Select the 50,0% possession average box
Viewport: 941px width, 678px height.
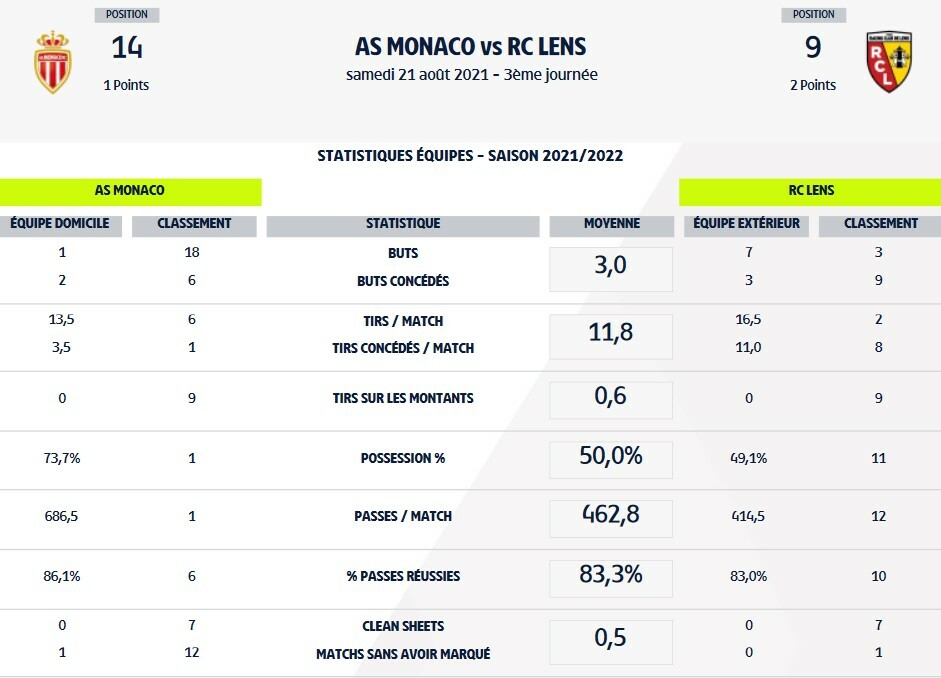coord(611,458)
